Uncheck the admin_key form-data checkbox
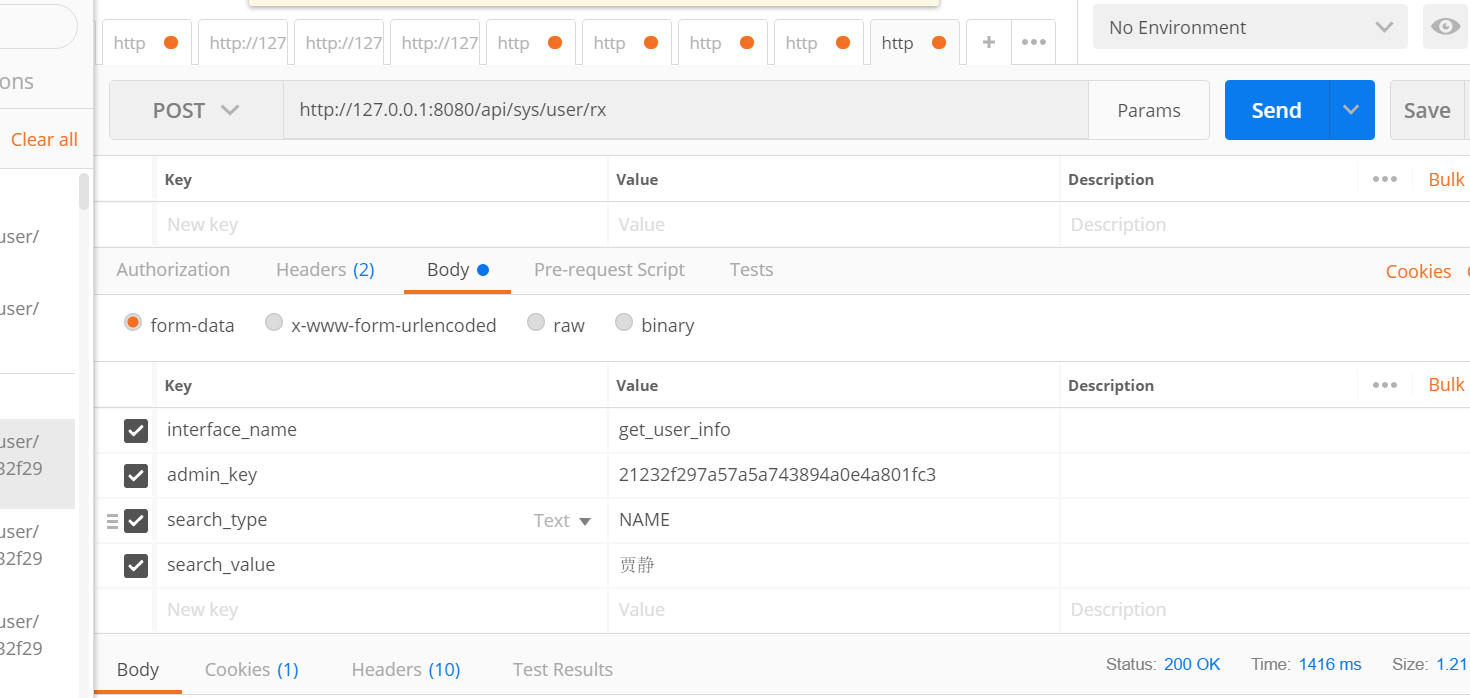 (135, 475)
